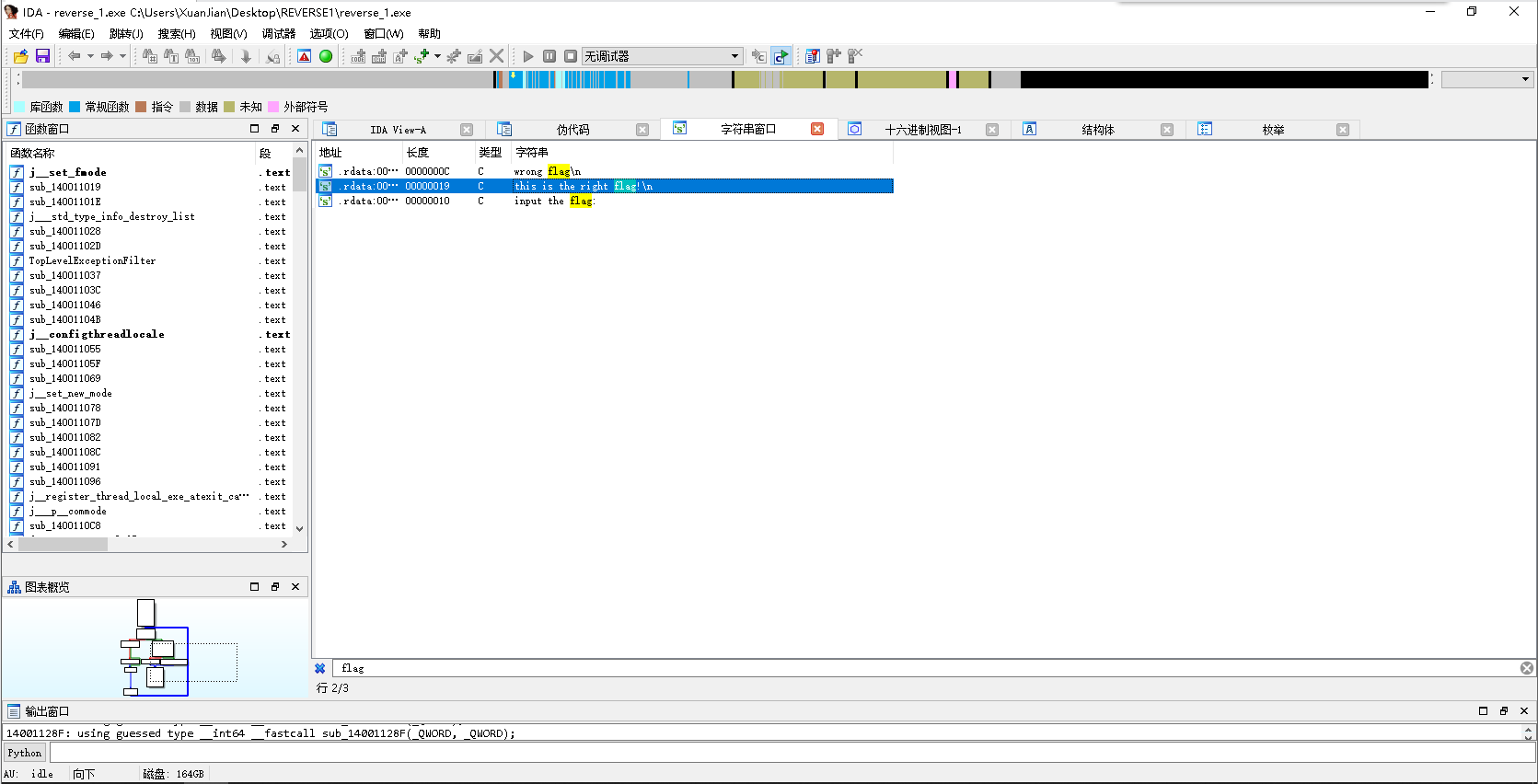Click the down arrow jump toolbar icon
Screen dimensions: 1538x784
tap(246, 56)
